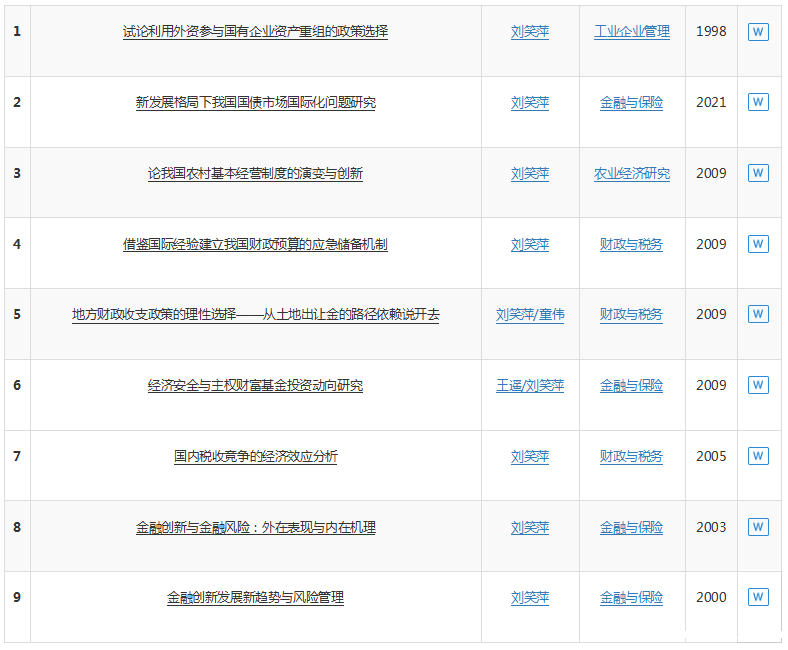Click the W icon for the 1998 article
Viewport: 788px width, 650px height.
pyautogui.click(x=758, y=32)
